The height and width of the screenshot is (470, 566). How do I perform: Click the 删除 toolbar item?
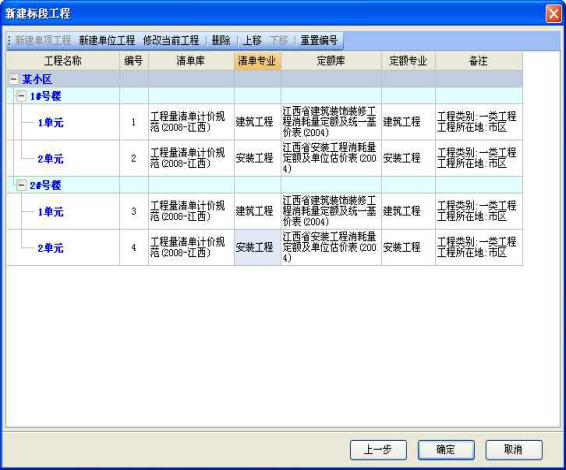(221, 40)
